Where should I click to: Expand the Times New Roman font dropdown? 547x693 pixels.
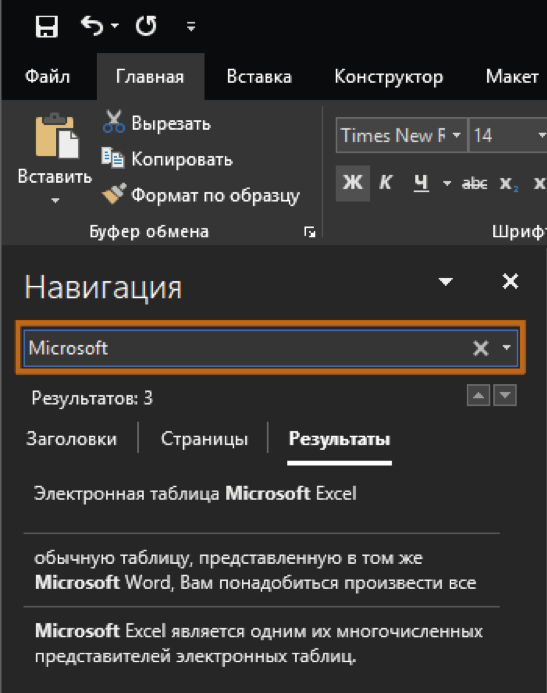457,135
